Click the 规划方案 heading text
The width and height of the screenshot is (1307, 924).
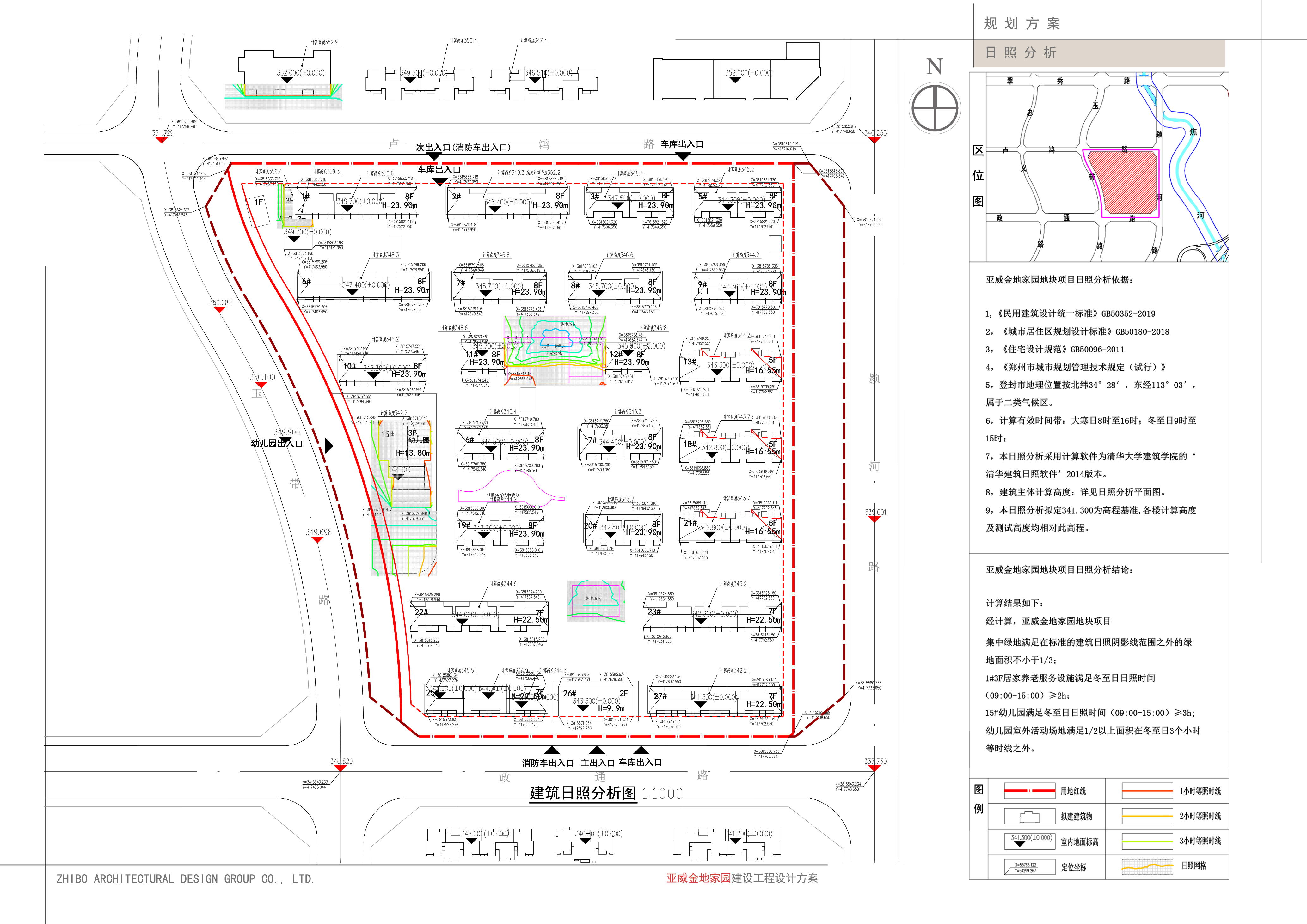pos(1022,24)
